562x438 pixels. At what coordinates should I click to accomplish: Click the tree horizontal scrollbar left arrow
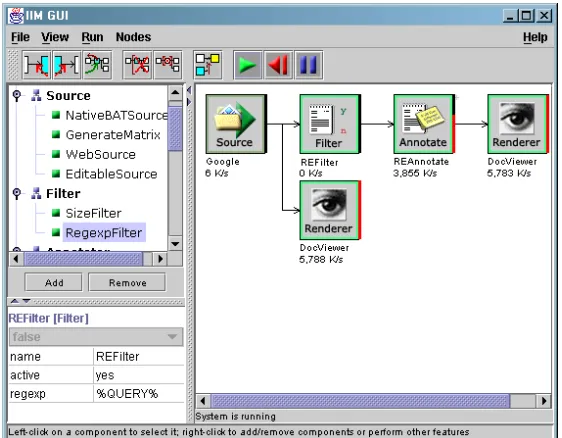pos(16,258)
